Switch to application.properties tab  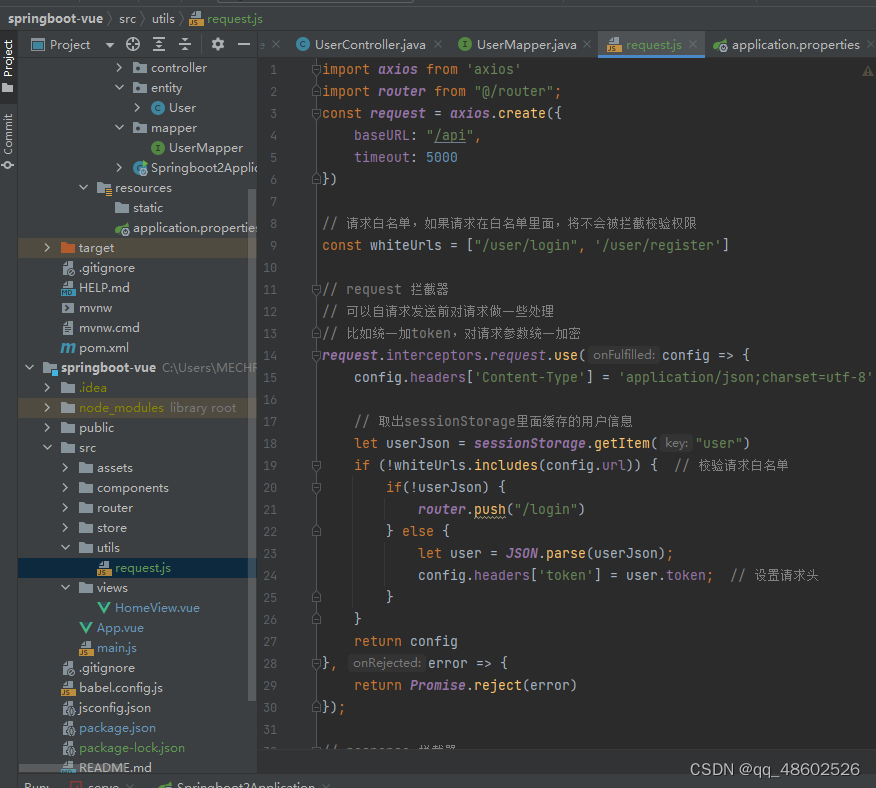pyautogui.click(x=795, y=44)
